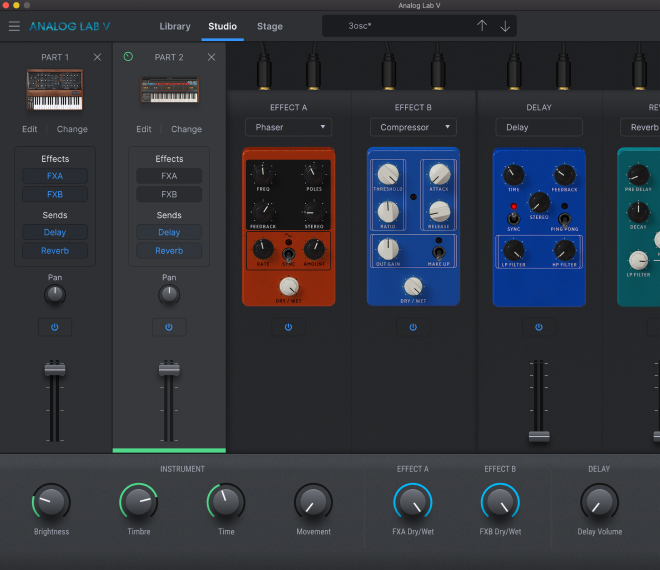Flip the Delay SYNC switch
The height and width of the screenshot is (570, 660).
(513, 218)
